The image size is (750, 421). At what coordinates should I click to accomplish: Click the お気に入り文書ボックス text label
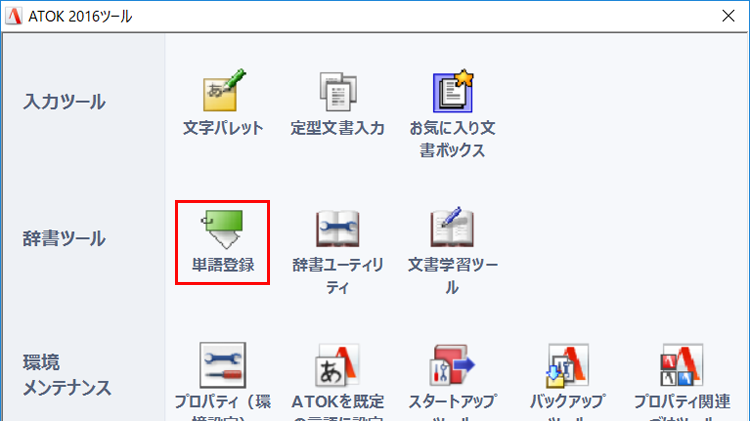pos(452,139)
